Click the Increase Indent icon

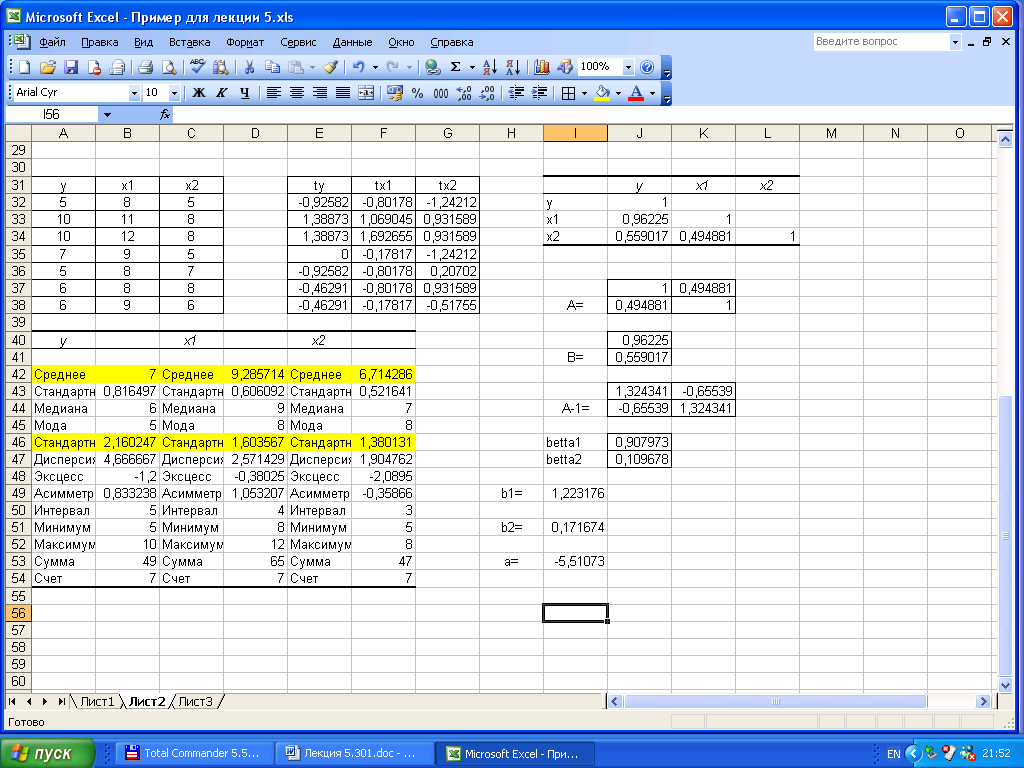[x=539, y=93]
